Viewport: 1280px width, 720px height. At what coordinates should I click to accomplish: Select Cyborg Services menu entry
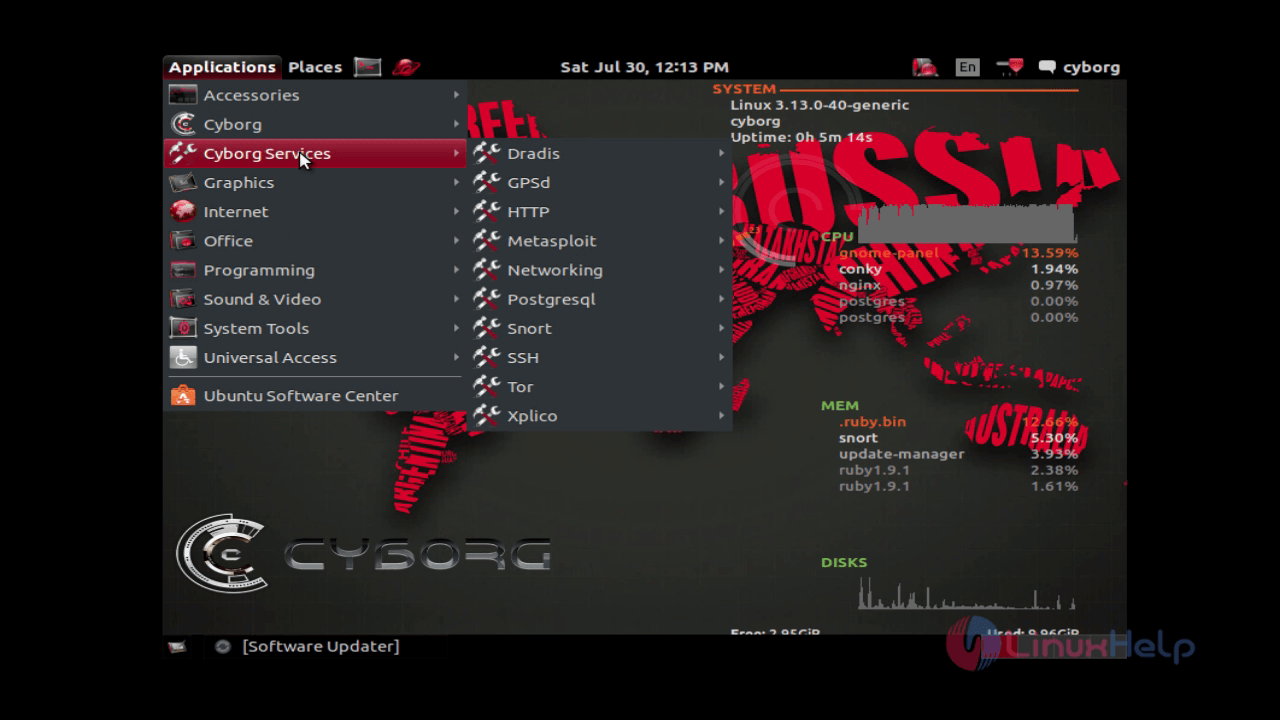[x=315, y=153]
